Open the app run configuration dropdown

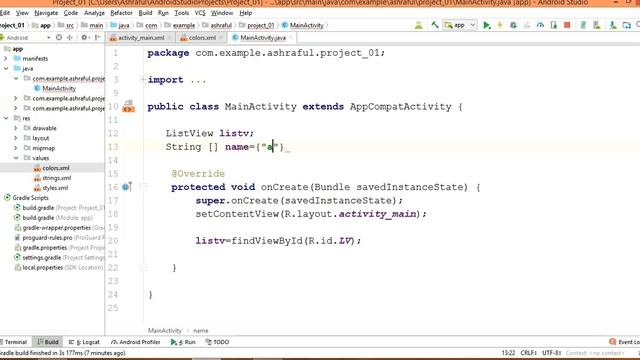point(460,25)
